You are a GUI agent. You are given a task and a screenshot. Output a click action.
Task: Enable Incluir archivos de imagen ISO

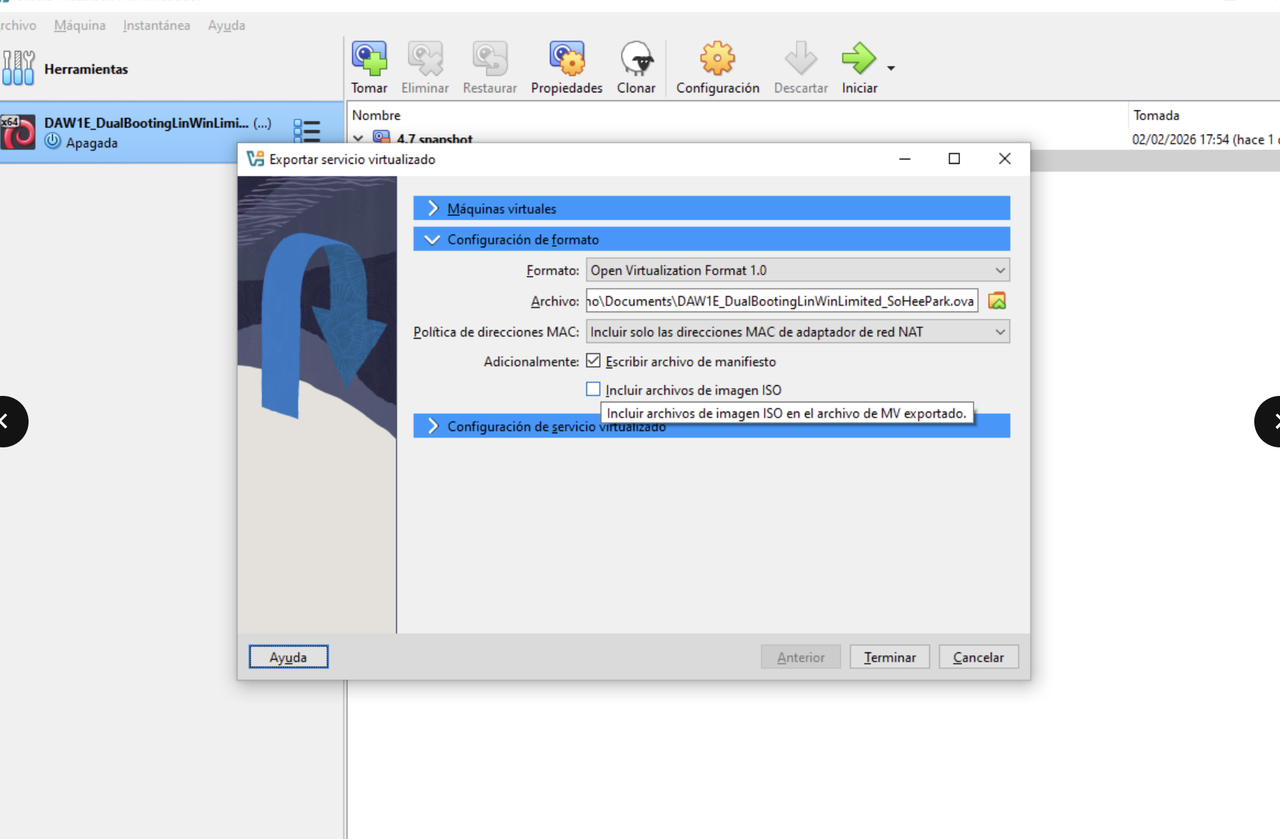pos(592,389)
